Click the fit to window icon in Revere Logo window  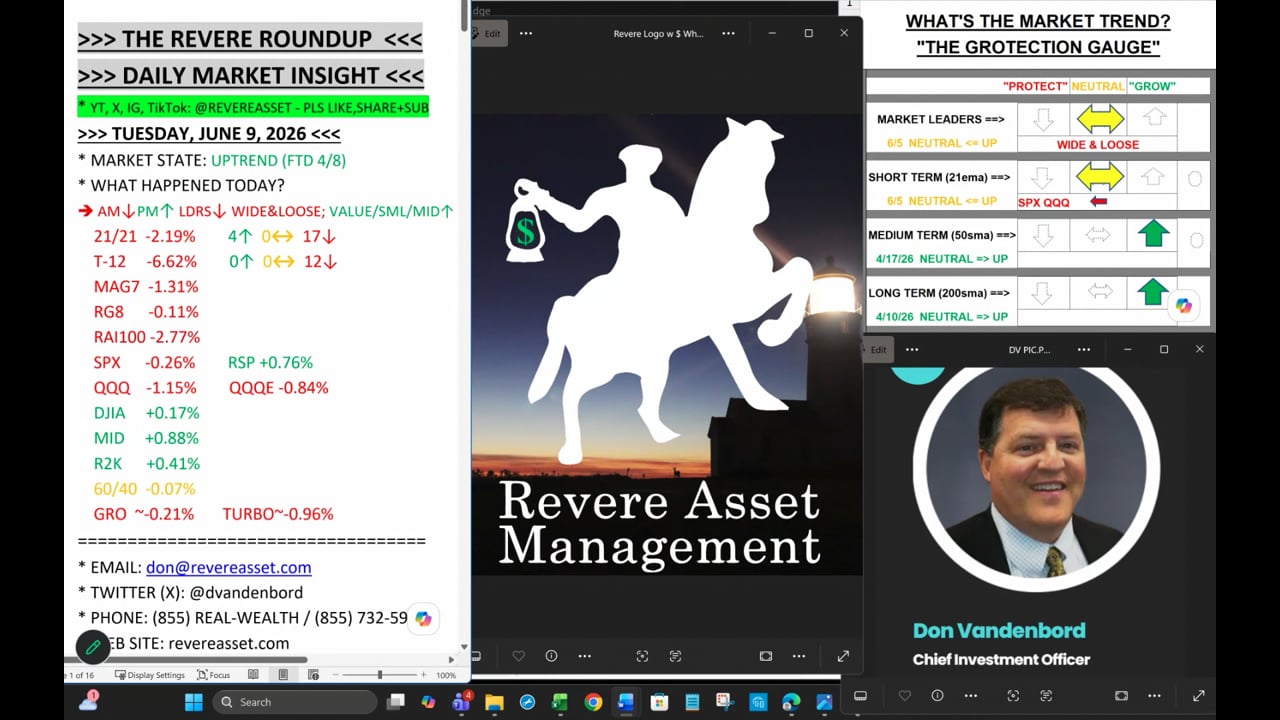[766, 656]
